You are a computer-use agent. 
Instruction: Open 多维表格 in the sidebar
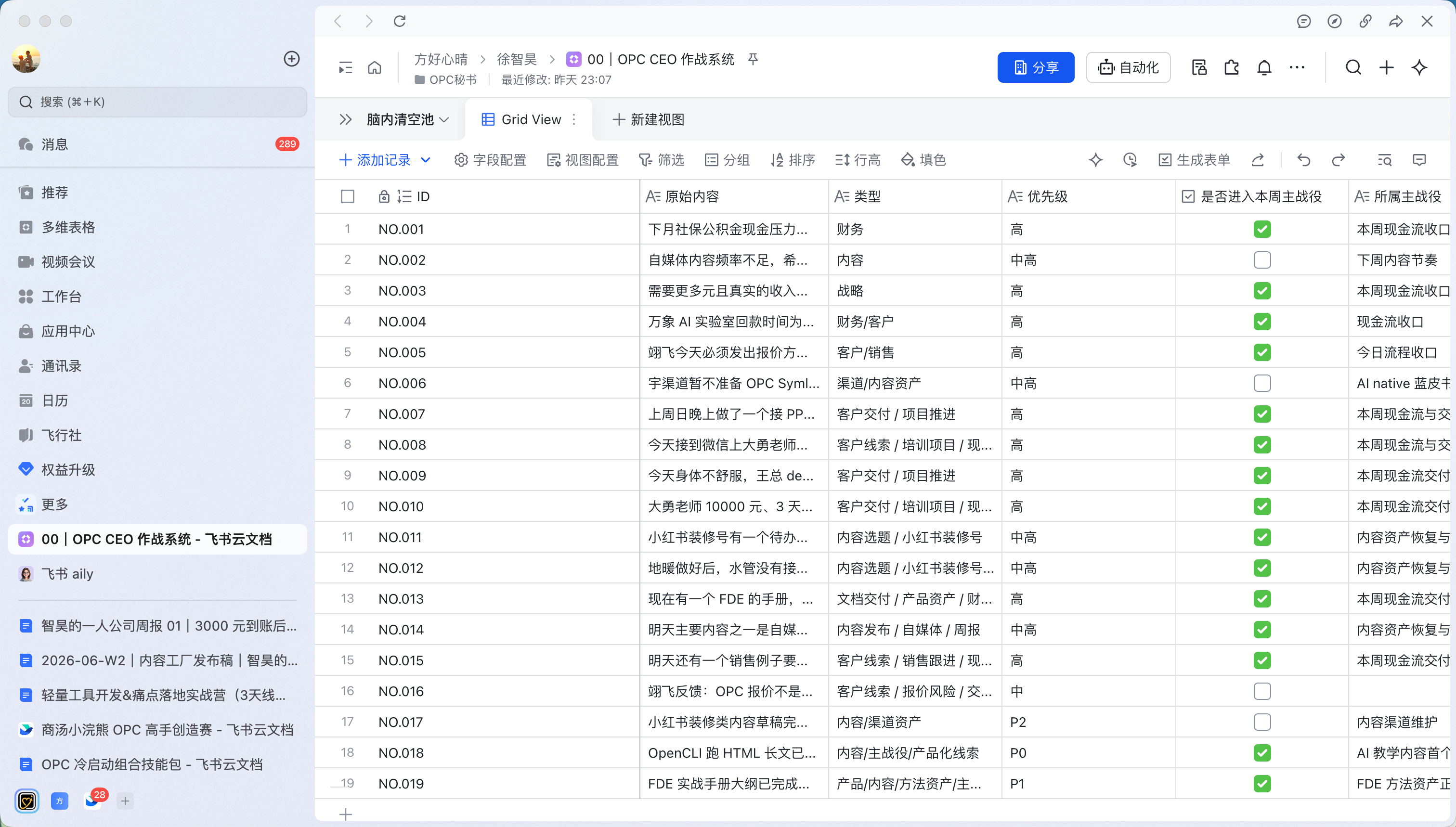(157, 227)
